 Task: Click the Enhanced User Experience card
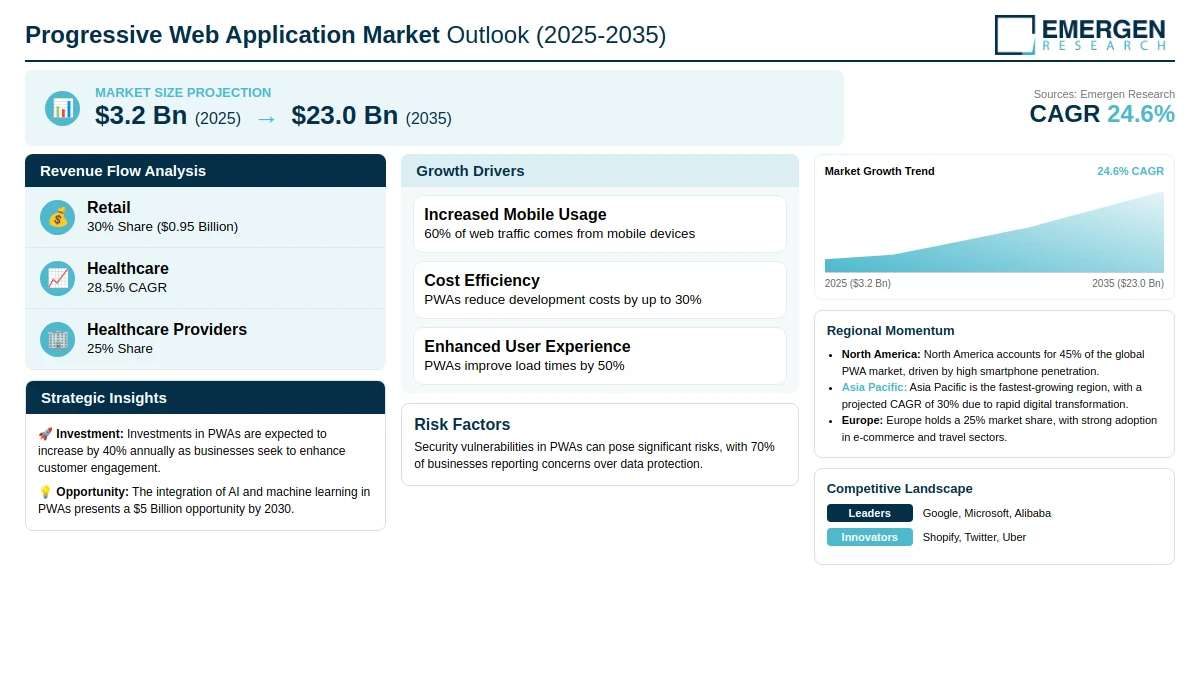600,356
